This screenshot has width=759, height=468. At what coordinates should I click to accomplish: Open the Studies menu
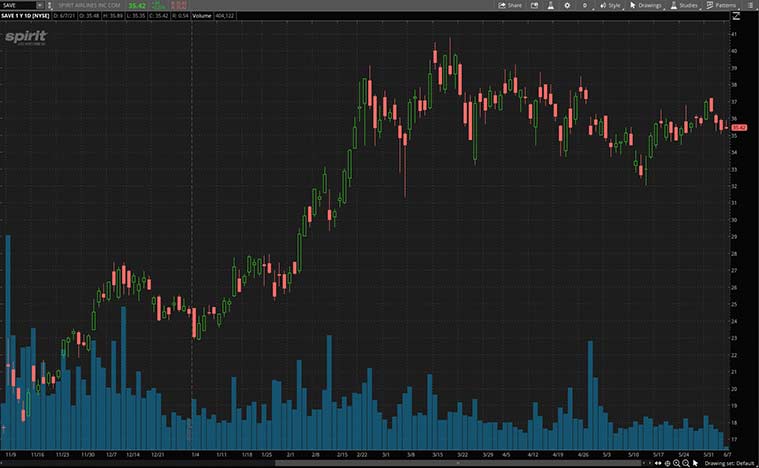684,5
